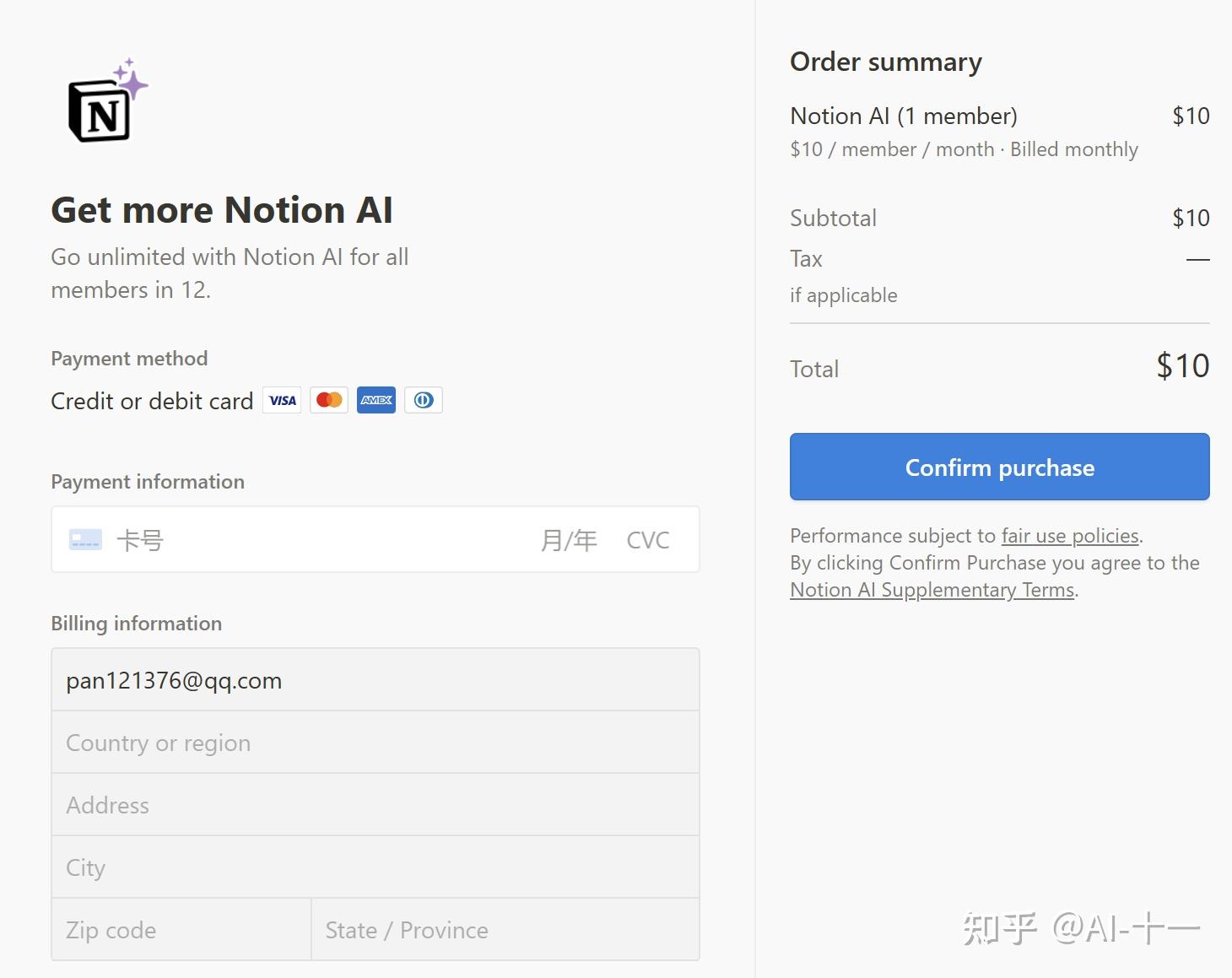This screenshot has width=1232, height=978.
Task: Click the Notion AI (1 member) line item
Action: [904, 116]
